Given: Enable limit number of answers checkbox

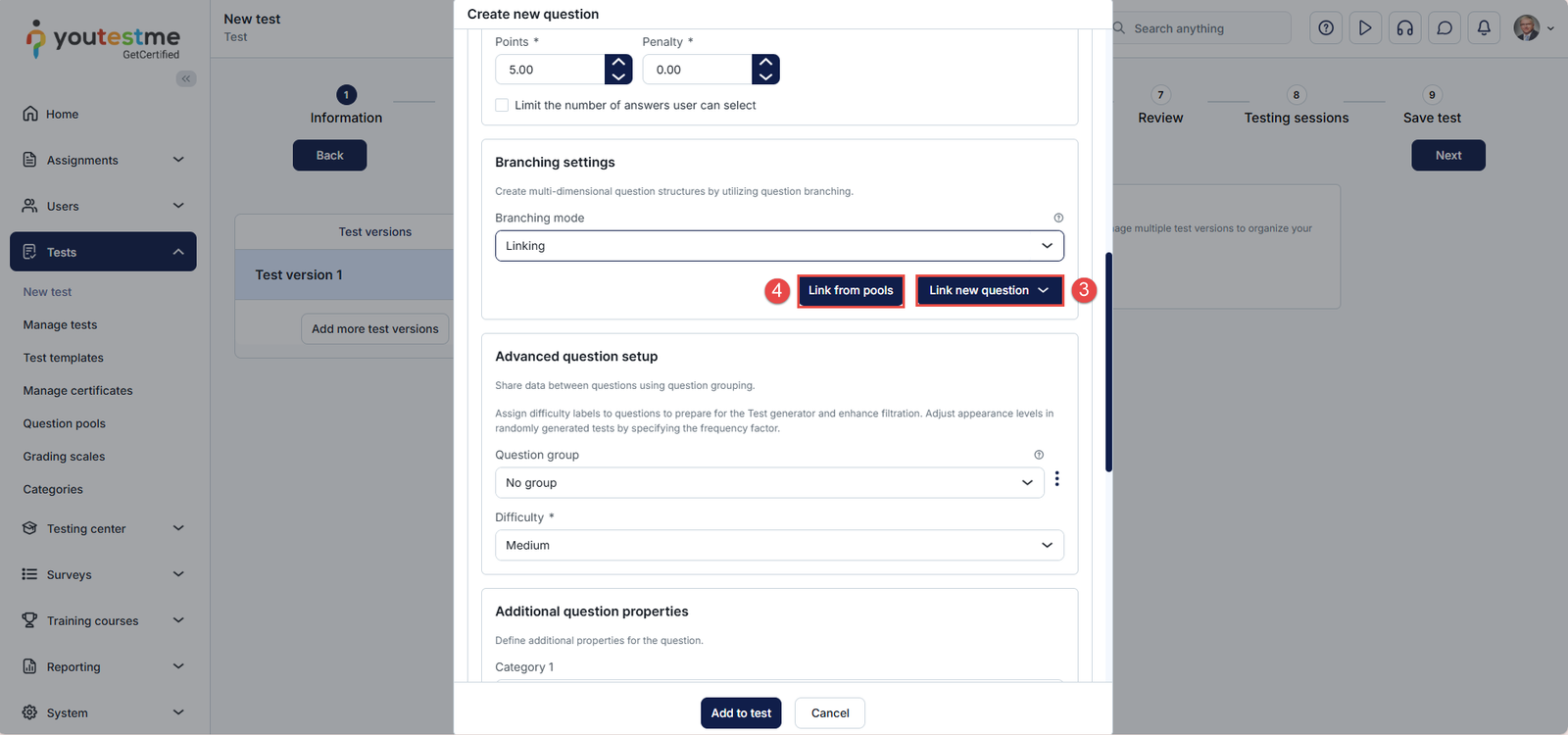Looking at the screenshot, I should click(502, 106).
